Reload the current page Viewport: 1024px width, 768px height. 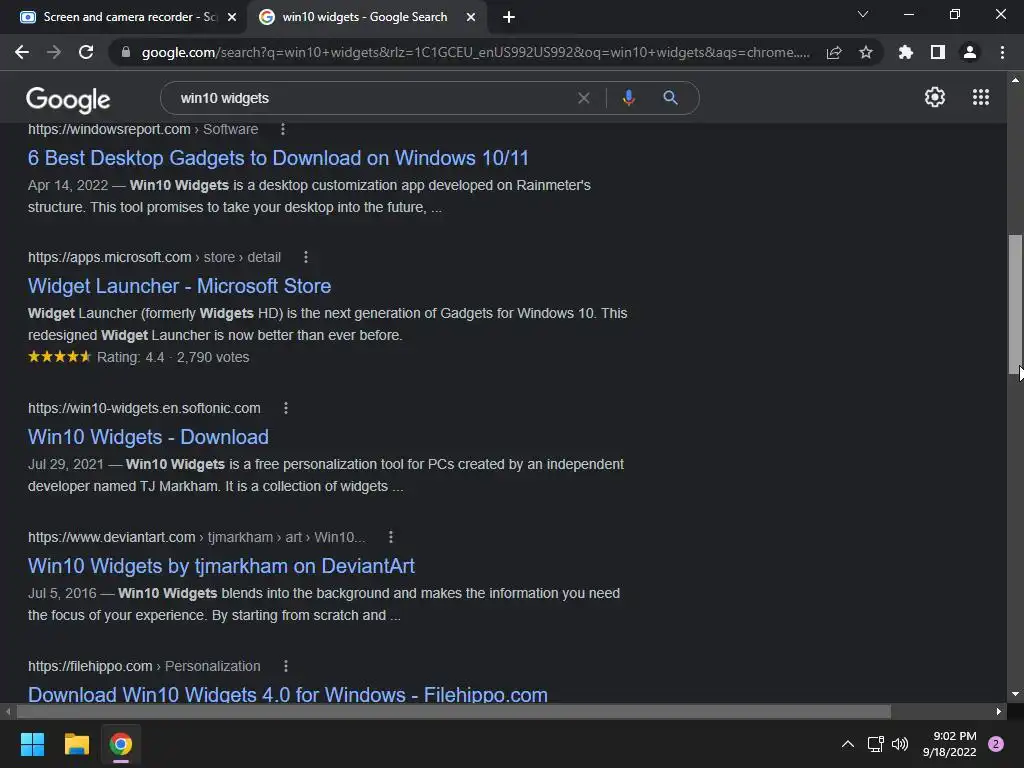point(86,52)
